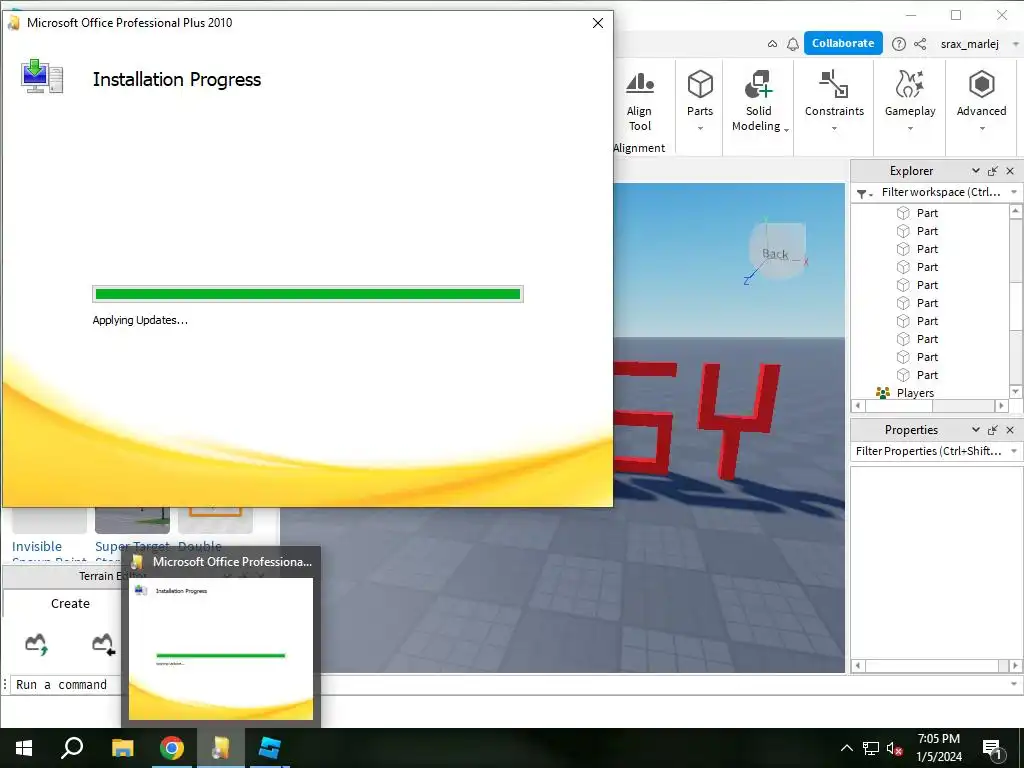Open the srax_marlej account menu
This screenshot has height=768, width=1024.
[x=978, y=44]
